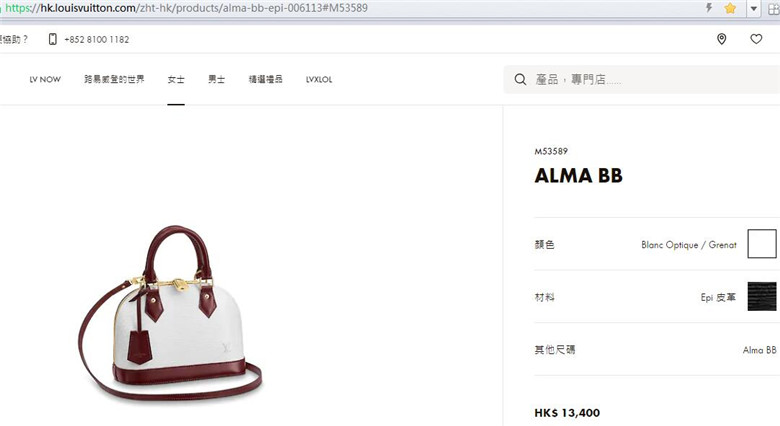Click the search magnifier icon
780x426 pixels.
(520, 79)
